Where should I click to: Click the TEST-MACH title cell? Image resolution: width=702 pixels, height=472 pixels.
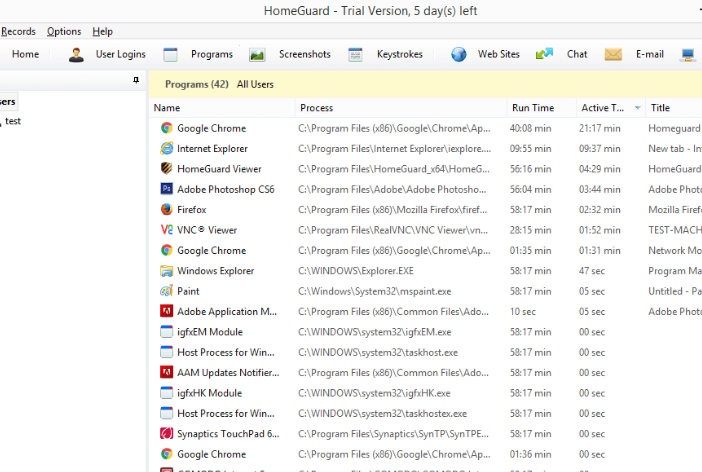(675, 230)
